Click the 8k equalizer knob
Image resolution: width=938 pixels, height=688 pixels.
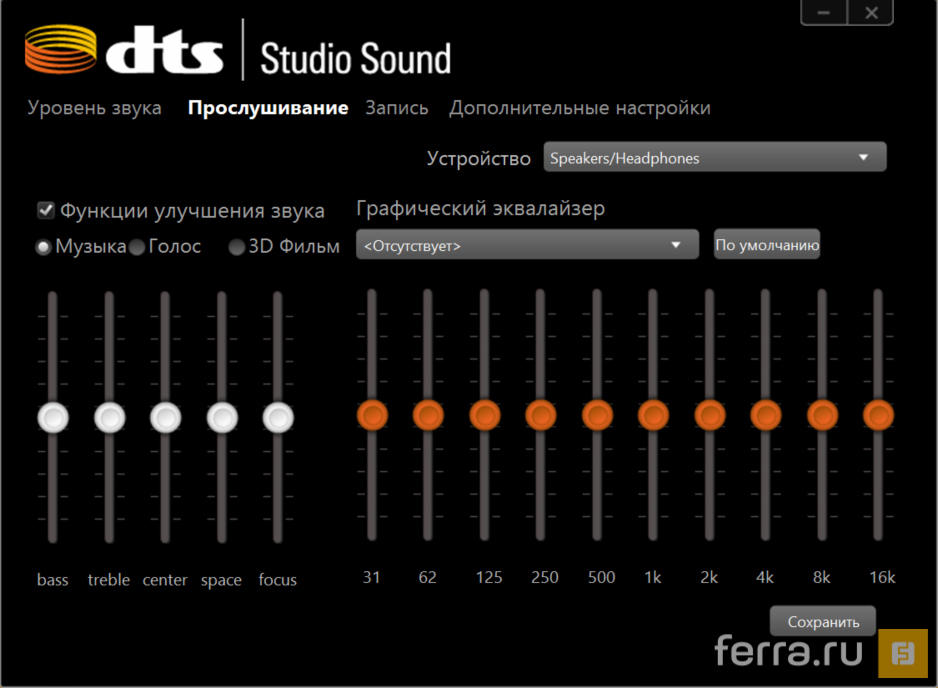click(x=822, y=415)
